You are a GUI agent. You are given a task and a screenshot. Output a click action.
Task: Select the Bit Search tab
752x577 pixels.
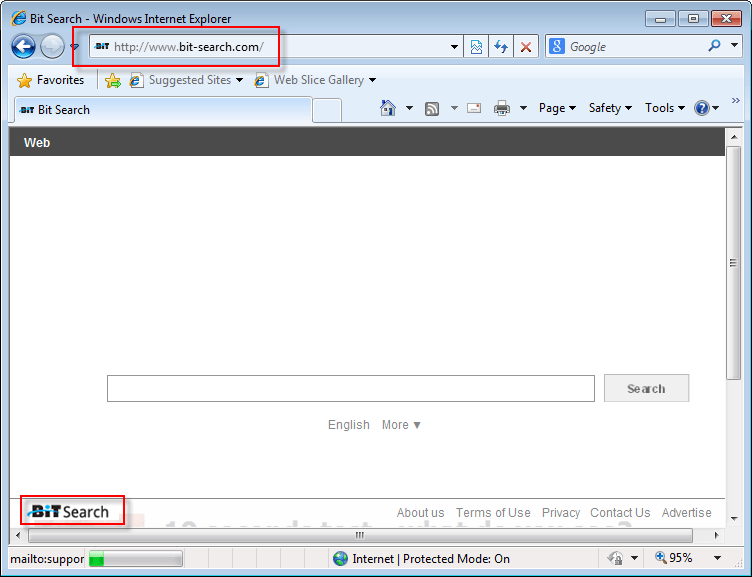point(163,110)
